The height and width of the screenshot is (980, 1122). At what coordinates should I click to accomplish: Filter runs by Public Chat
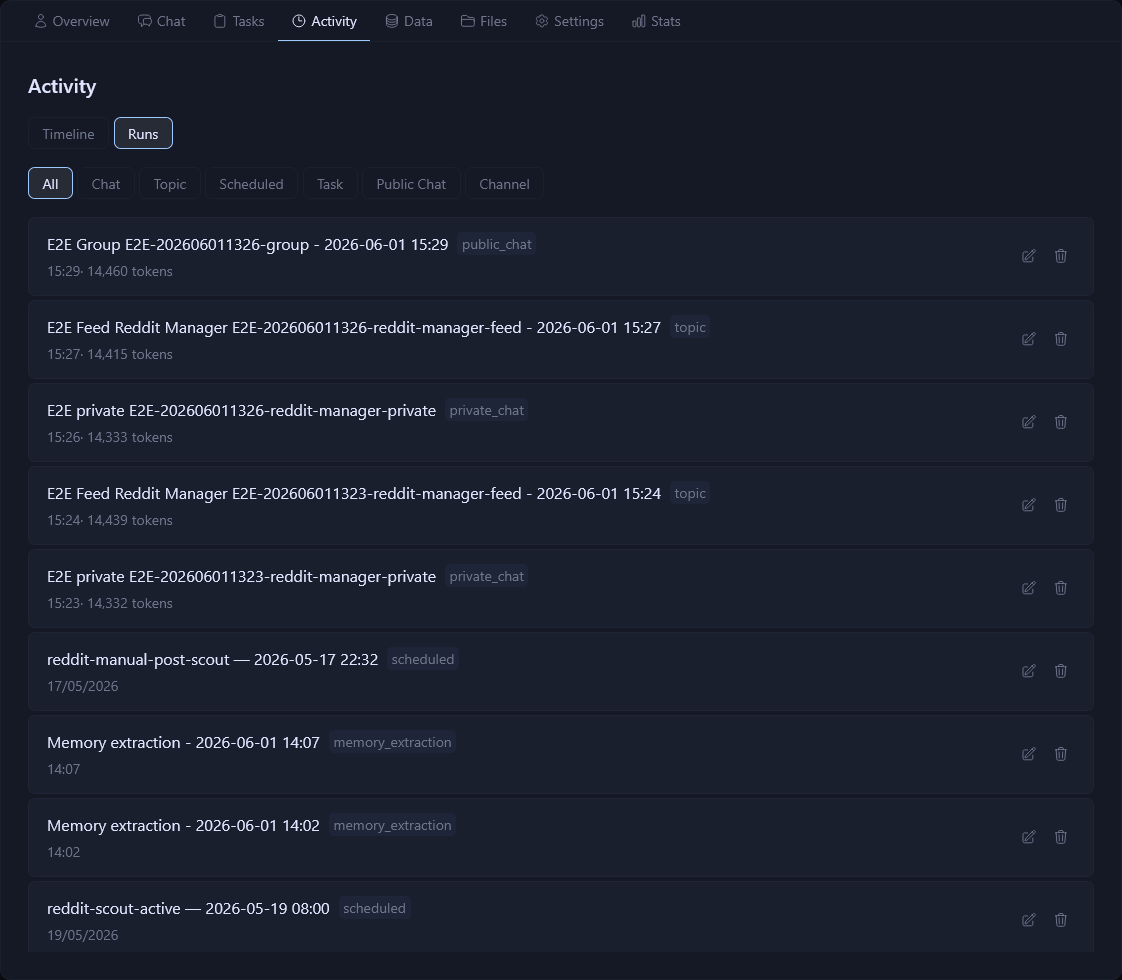(411, 184)
